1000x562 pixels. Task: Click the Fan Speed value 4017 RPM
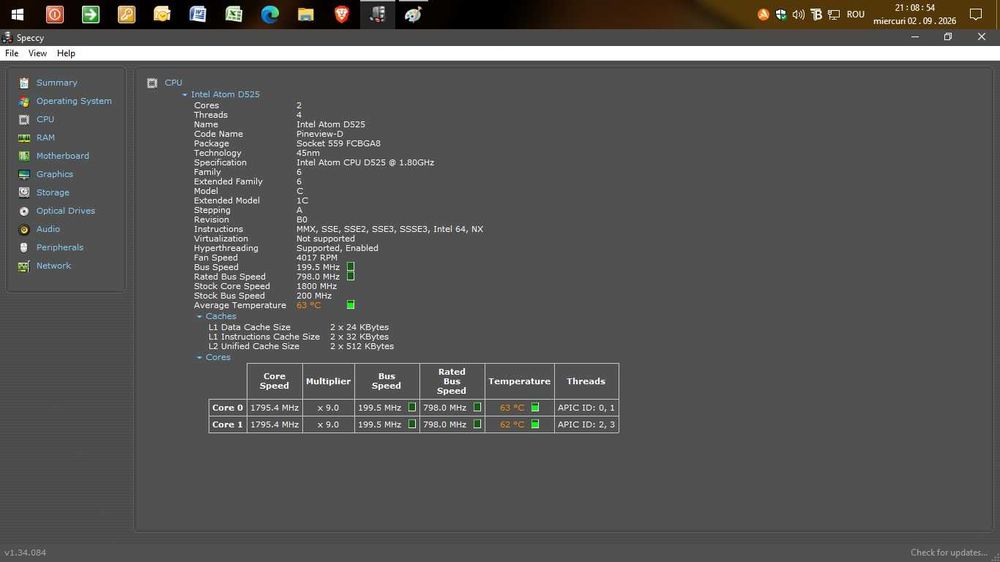[x=316, y=258]
